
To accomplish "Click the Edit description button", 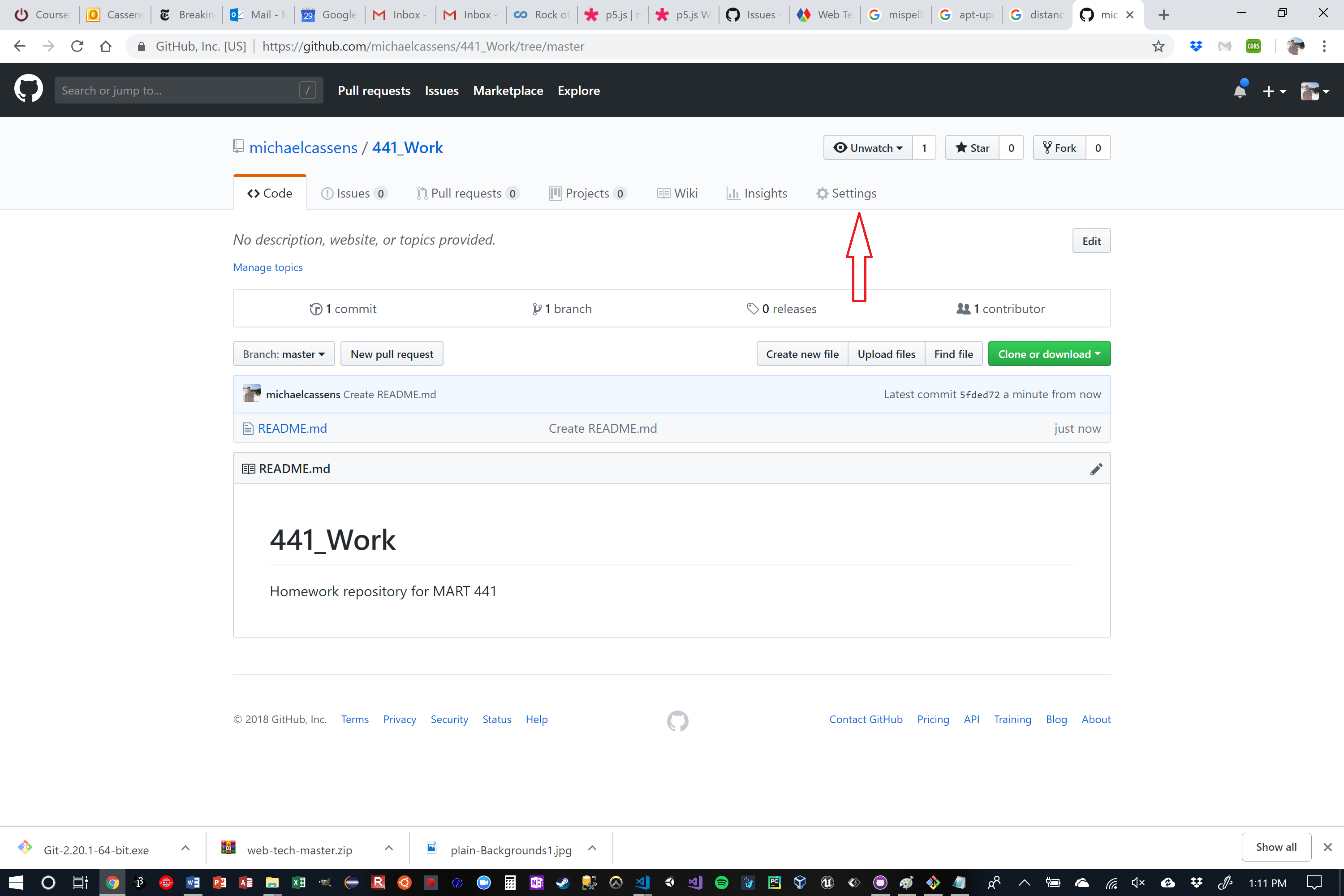I will click(1091, 241).
